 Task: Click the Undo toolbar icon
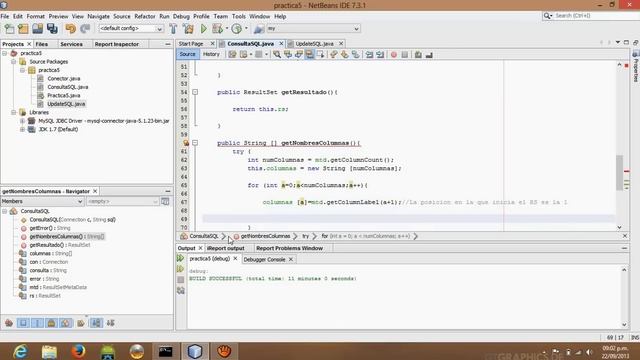click(x=71, y=29)
